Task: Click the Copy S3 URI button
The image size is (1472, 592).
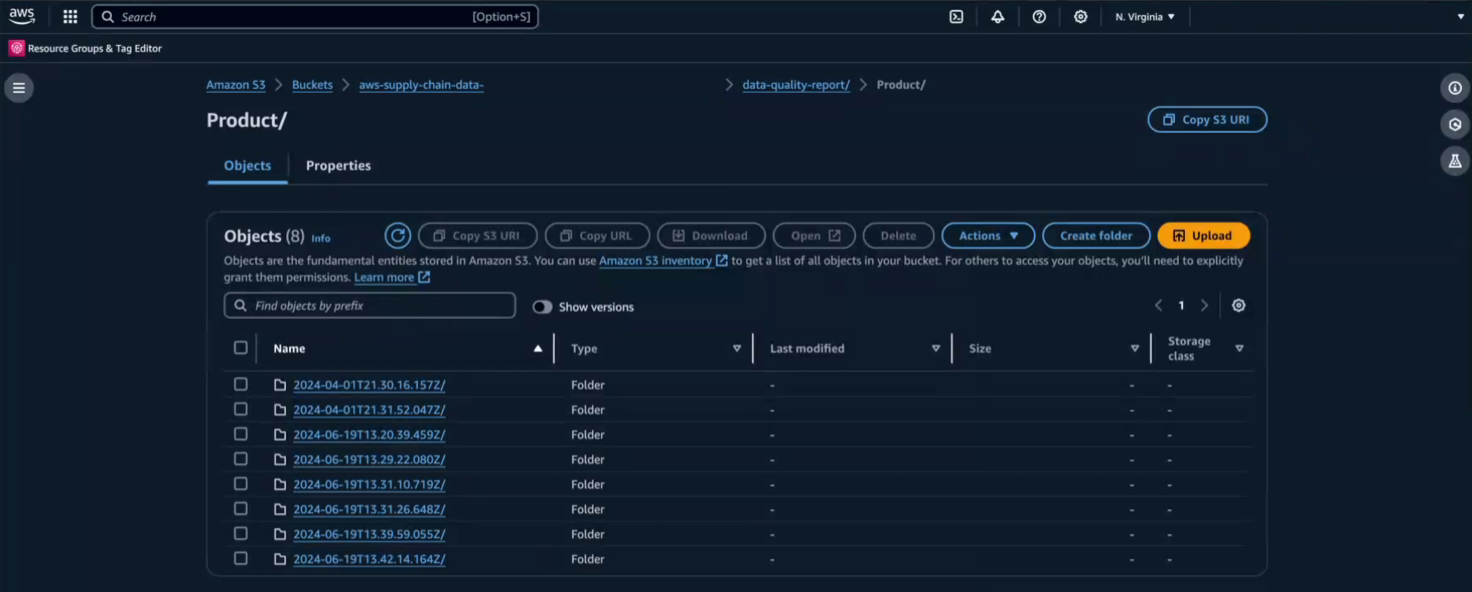Action: [x=1207, y=119]
